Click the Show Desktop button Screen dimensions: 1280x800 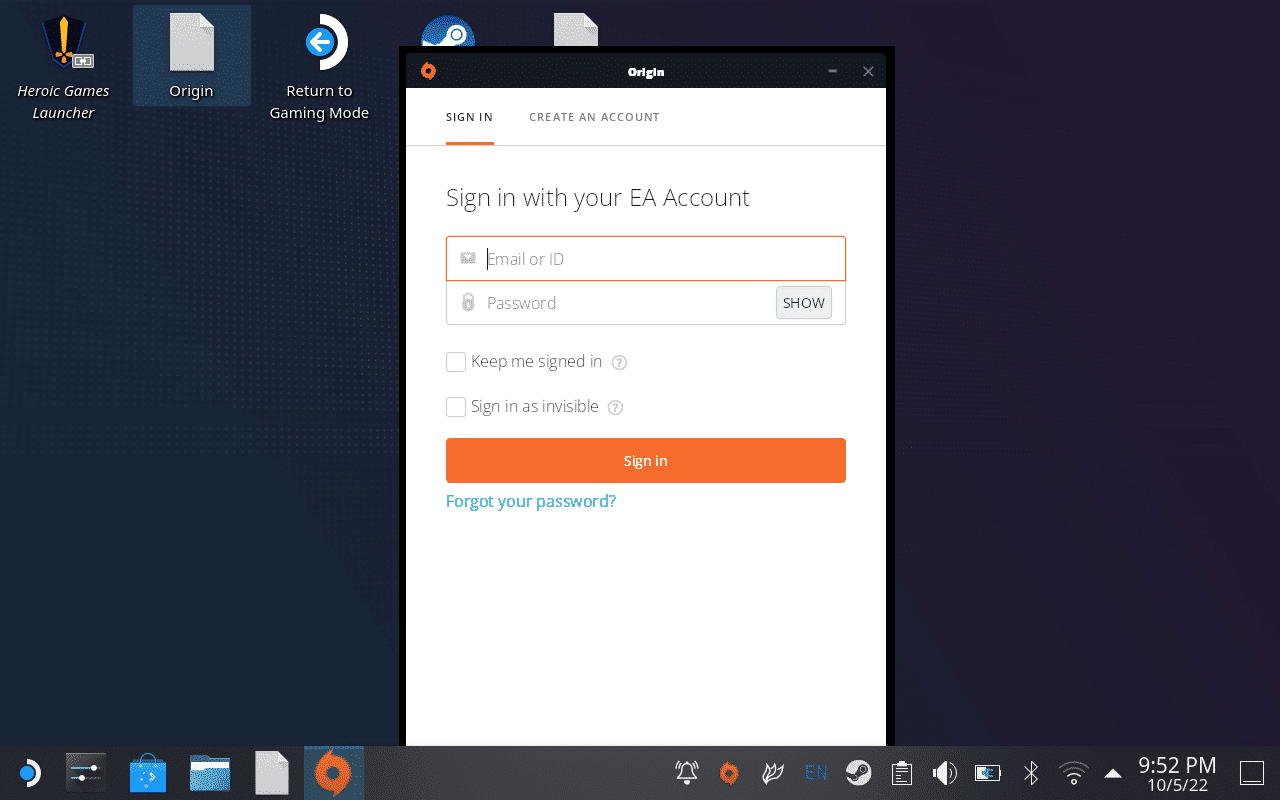click(1252, 773)
